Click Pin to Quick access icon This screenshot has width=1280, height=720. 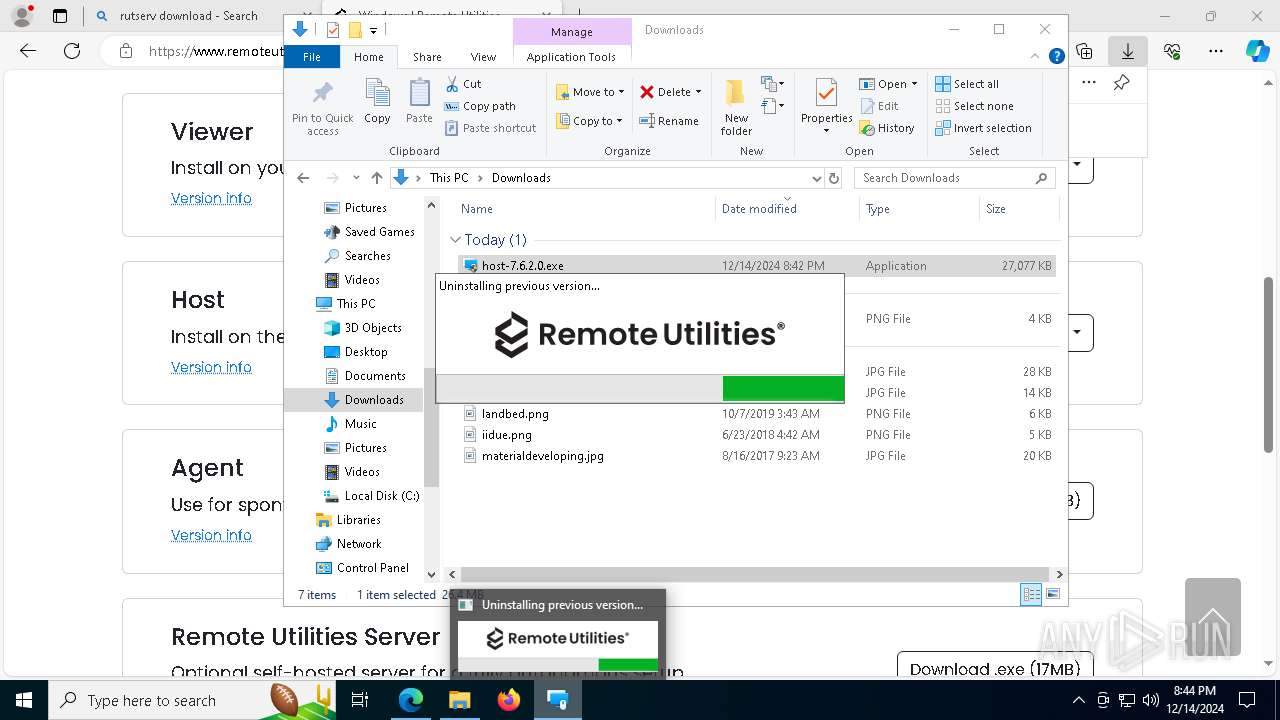click(x=322, y=95)
